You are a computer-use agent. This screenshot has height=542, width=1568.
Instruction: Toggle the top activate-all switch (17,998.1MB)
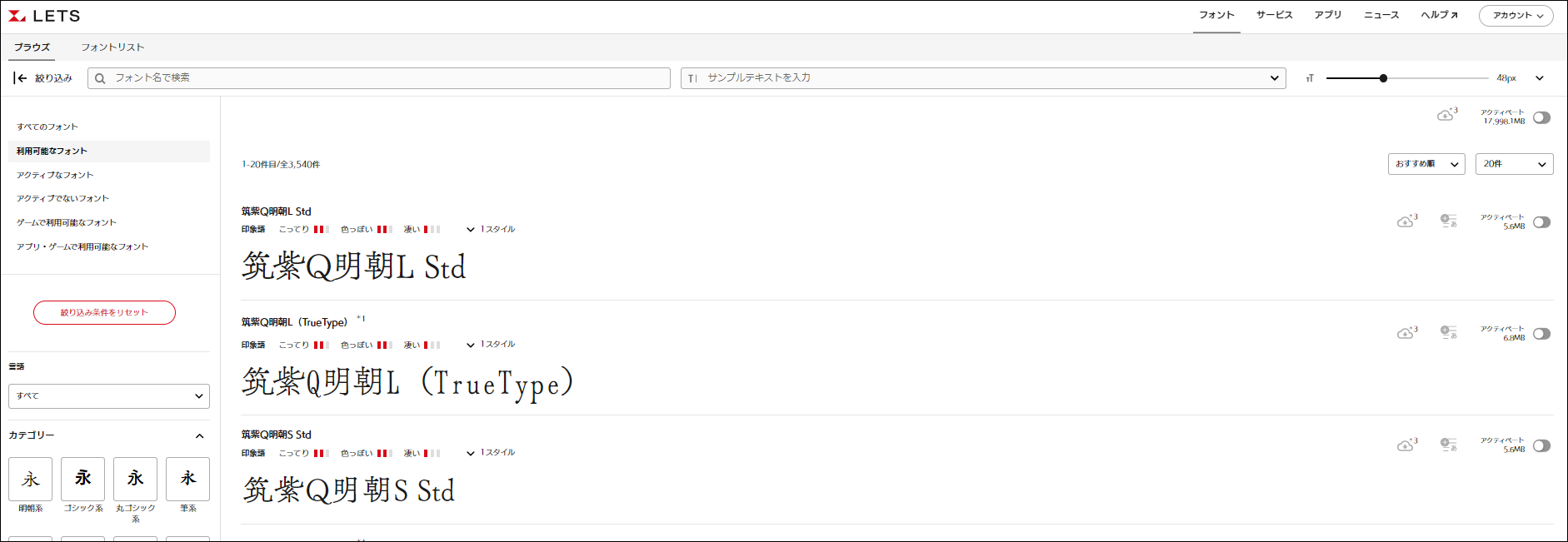click(x=1541, y=117)
